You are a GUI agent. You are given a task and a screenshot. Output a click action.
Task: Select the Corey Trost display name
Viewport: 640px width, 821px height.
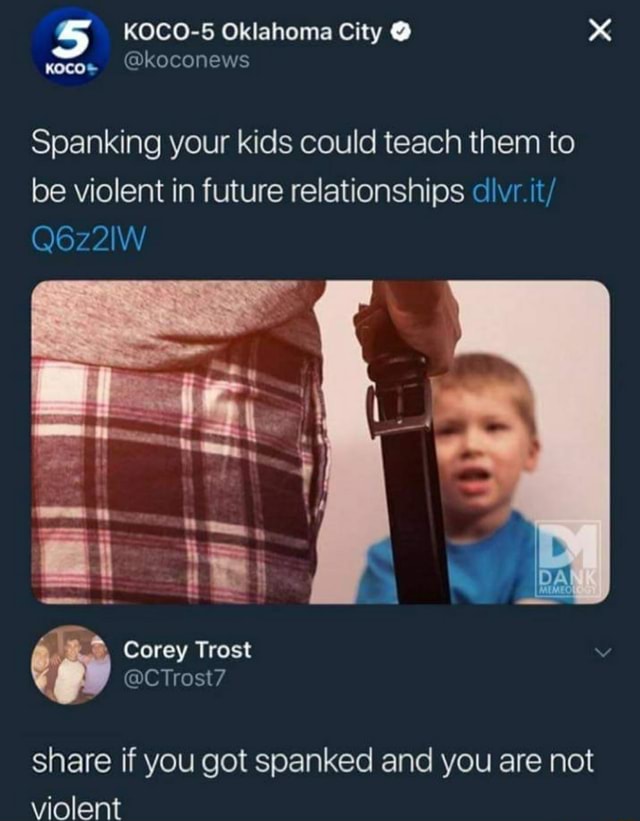pos(187,650)
